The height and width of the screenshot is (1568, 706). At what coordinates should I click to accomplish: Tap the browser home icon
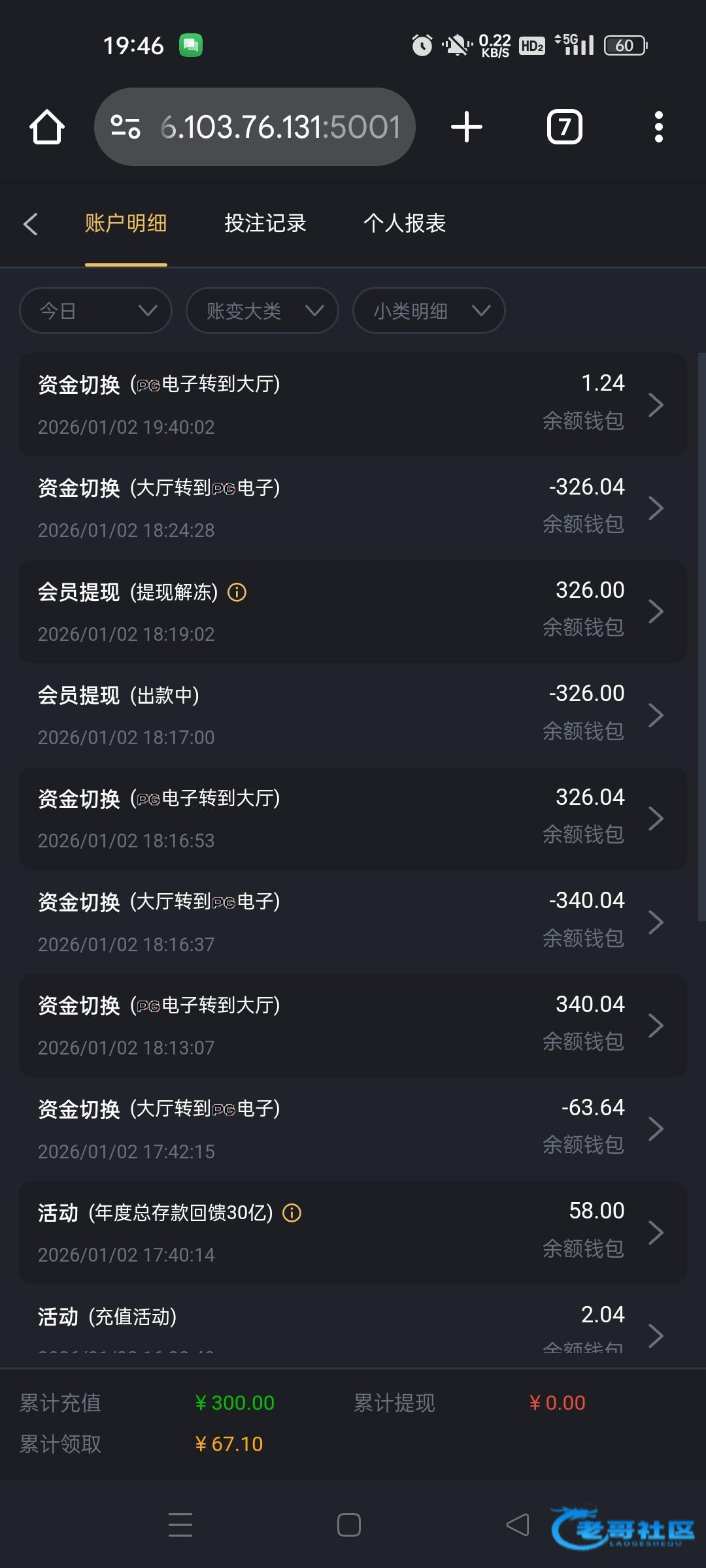[47, 127]
